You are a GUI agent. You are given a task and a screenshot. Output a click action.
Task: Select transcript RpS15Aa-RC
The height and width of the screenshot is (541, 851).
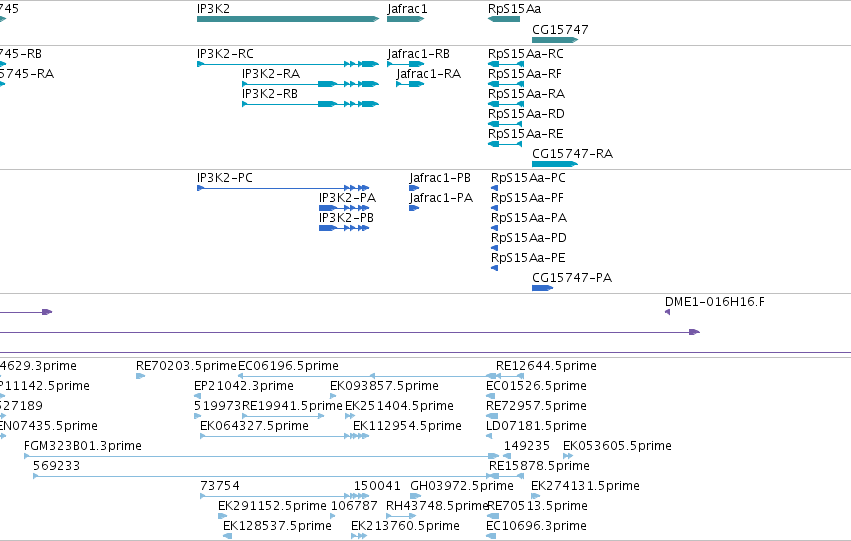(506, 64)
